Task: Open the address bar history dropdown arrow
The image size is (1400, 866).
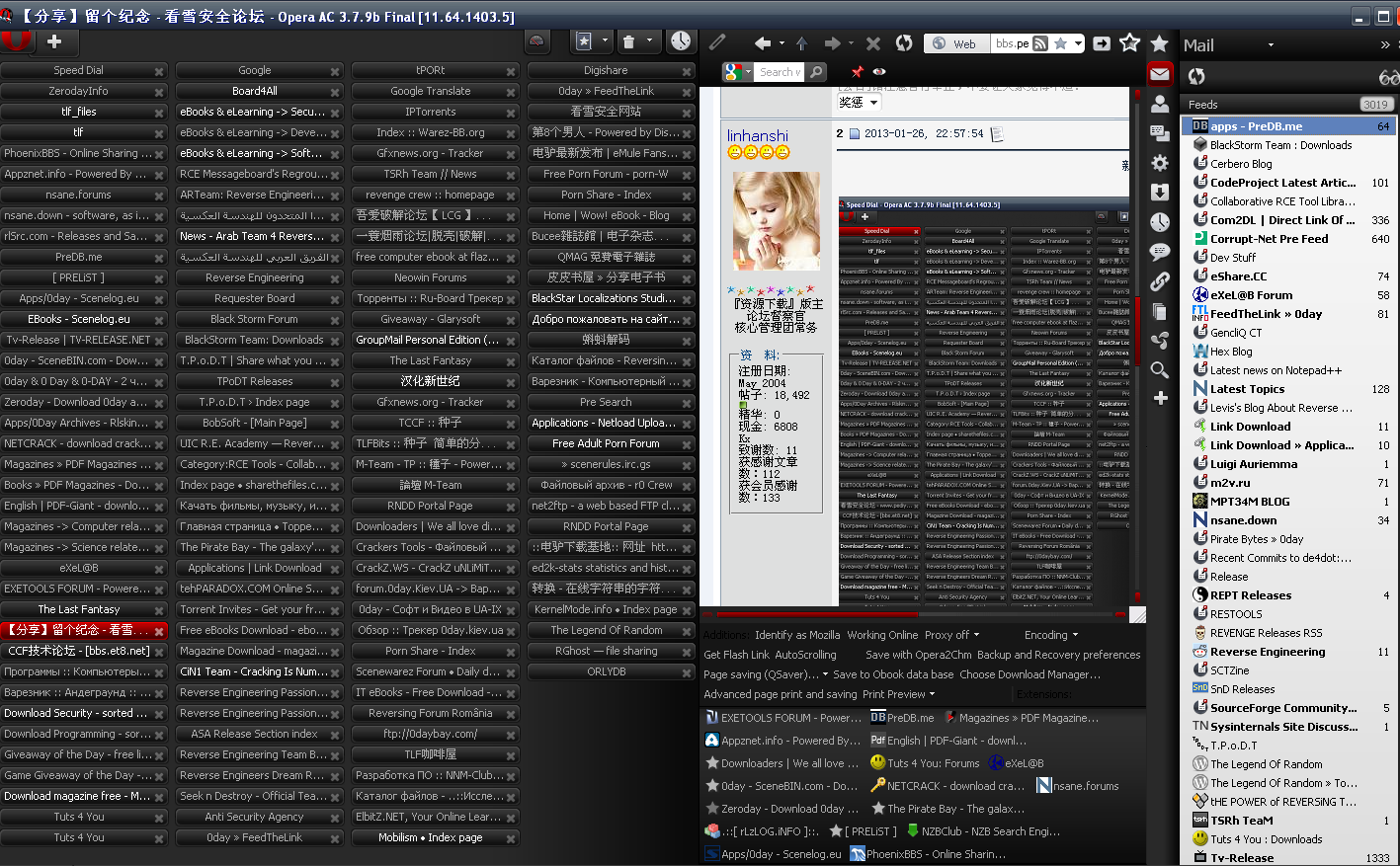Action: pos(1078,43)
